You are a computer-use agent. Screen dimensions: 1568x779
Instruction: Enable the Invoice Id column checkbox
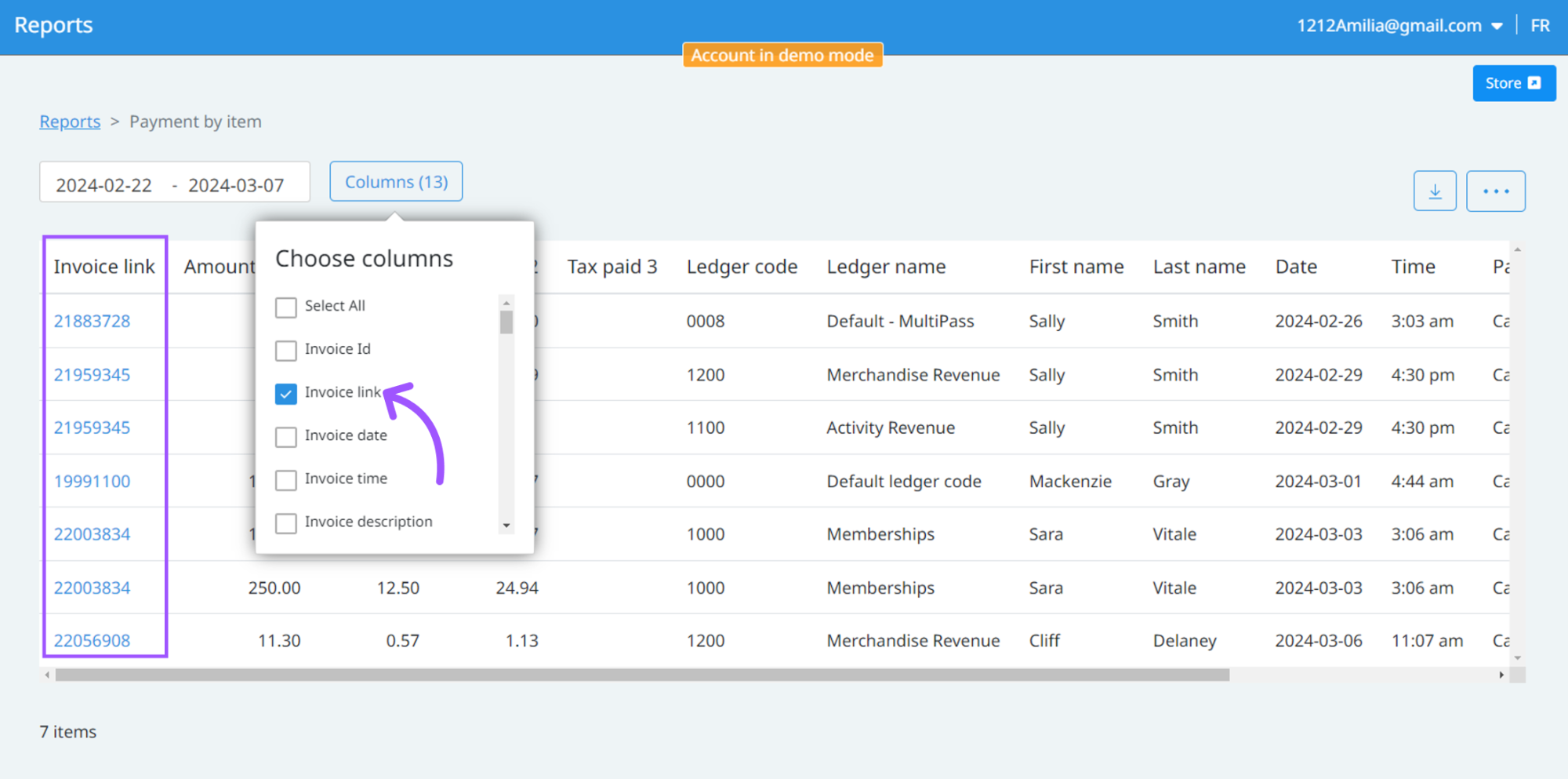click(286, 350)
